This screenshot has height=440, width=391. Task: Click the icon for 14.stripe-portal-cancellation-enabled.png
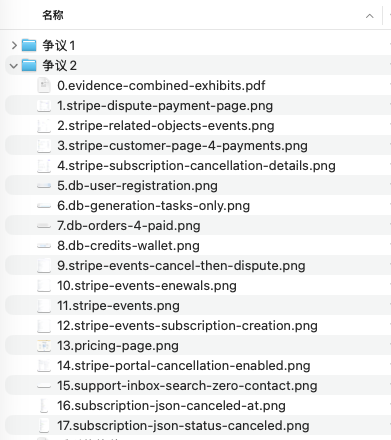pyautogui.click(x=44, y=366)
